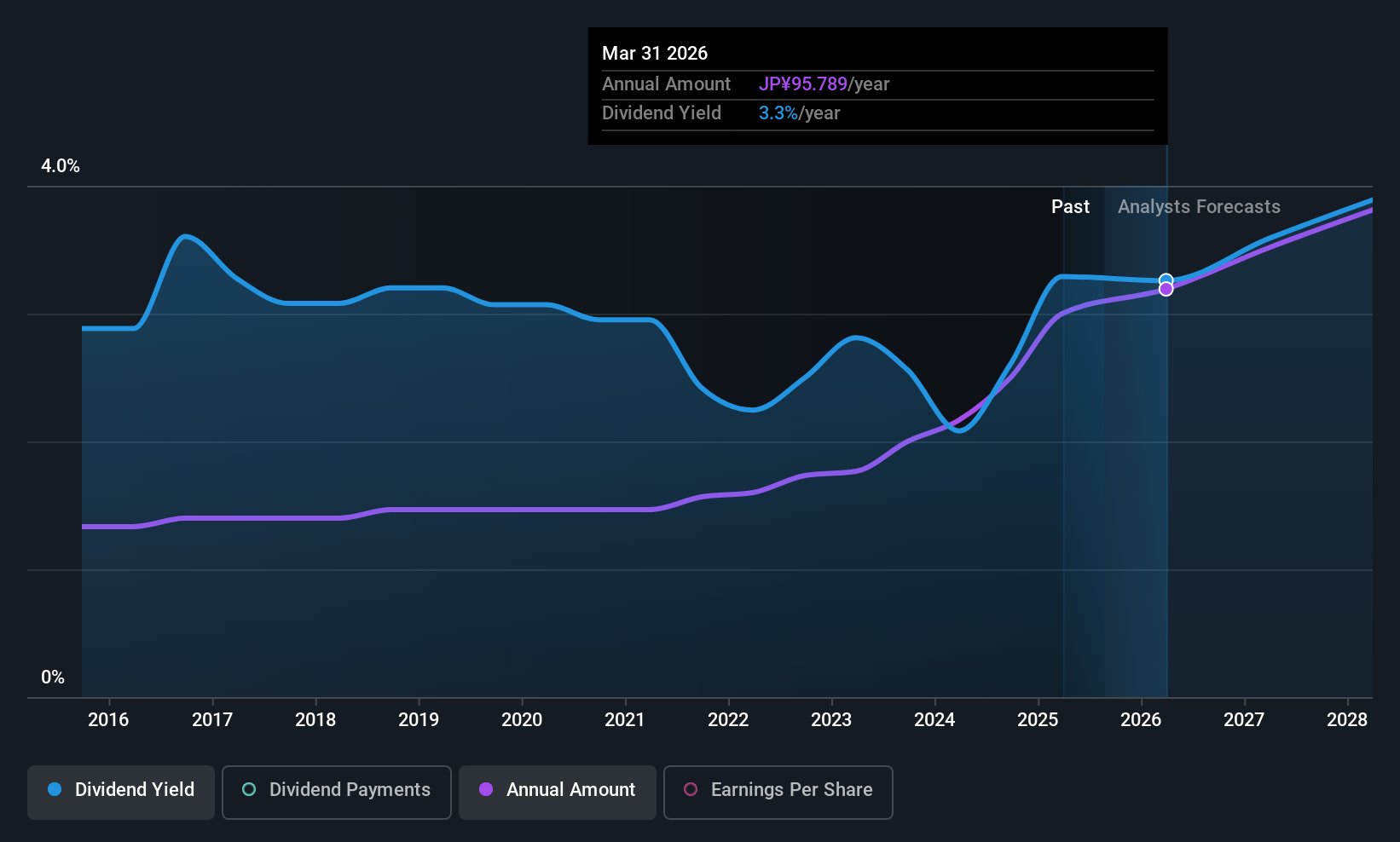Click the 2020 x-axis label
This screenshot has height=842, width=1400.
[522, 720]
